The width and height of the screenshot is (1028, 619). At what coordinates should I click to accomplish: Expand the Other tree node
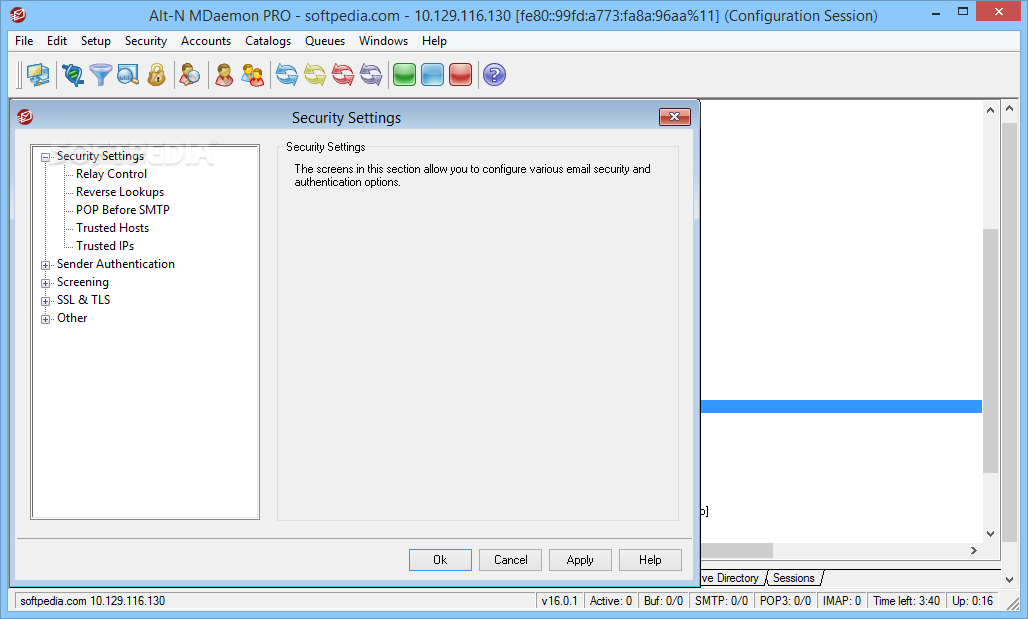[45, 319]
